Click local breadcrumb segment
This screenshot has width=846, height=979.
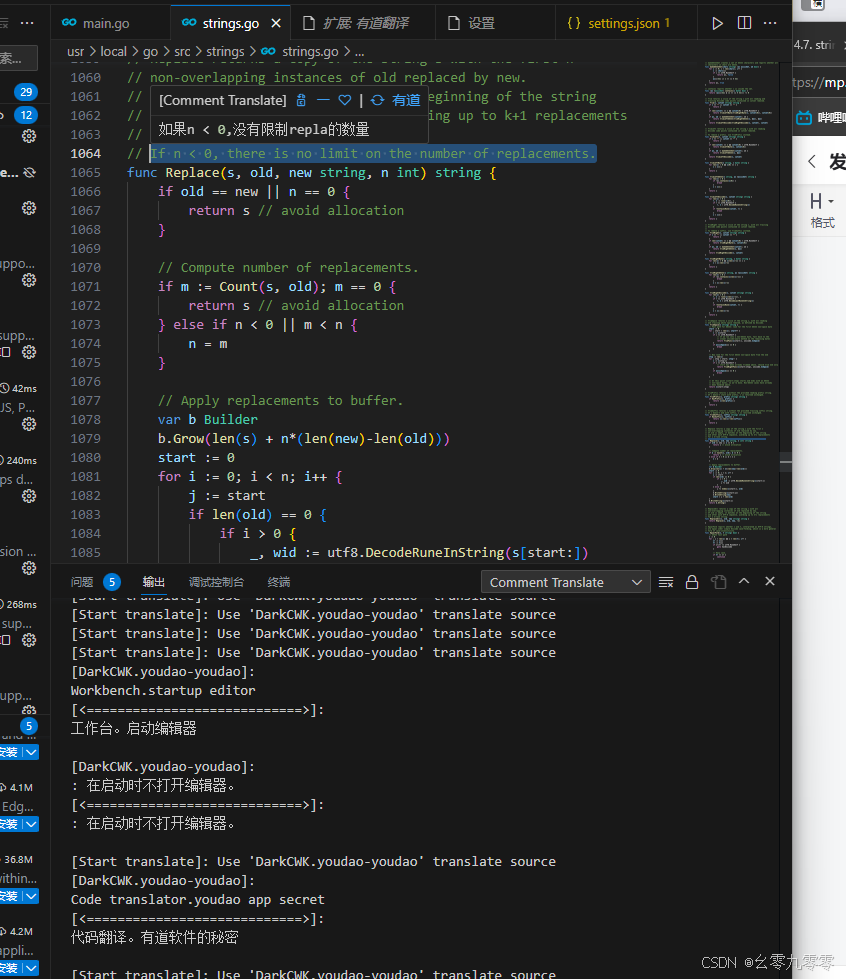click(x=114, y=51)
